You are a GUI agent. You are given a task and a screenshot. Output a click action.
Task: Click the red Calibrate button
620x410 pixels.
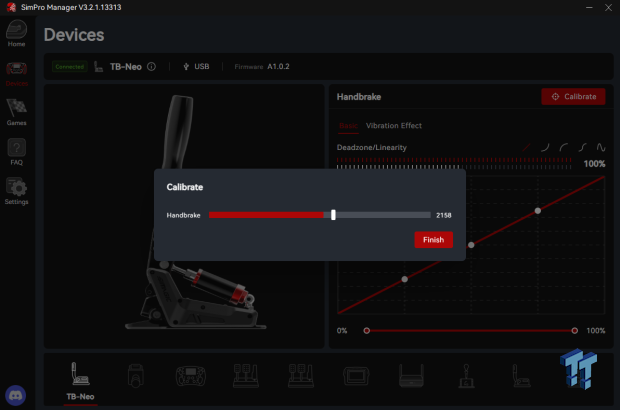tap(573, 96)
